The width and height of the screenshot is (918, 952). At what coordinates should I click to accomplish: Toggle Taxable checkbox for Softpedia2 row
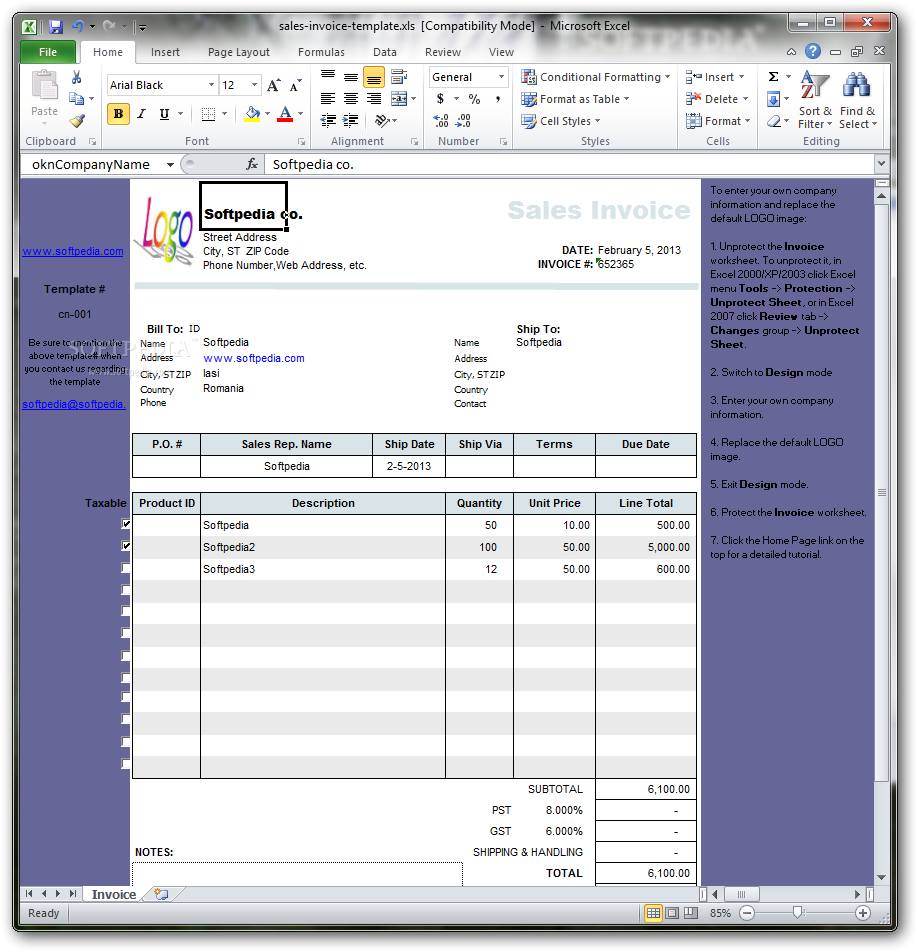pyautogui.click(x=126, y=546)
